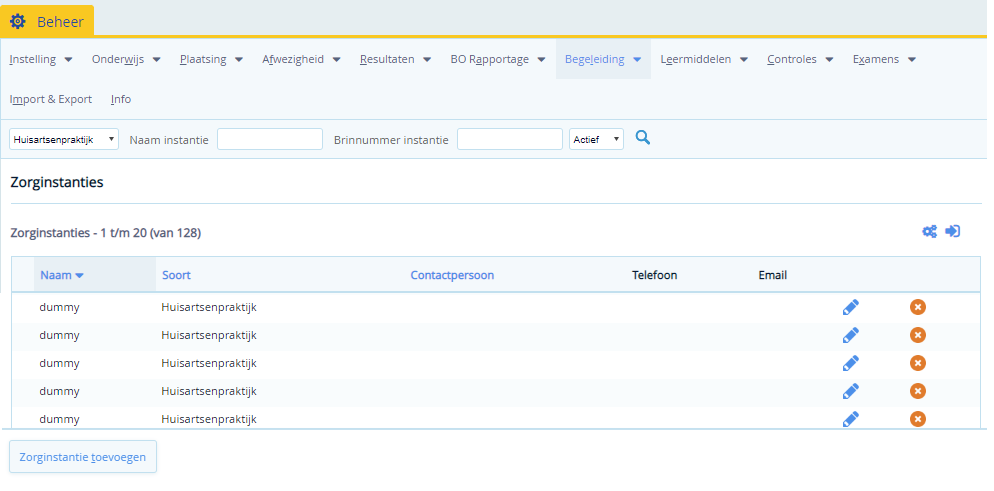Click Zorginstantie toevoegen button
This screenshot has width=994, height=491.
pos(83,457)
